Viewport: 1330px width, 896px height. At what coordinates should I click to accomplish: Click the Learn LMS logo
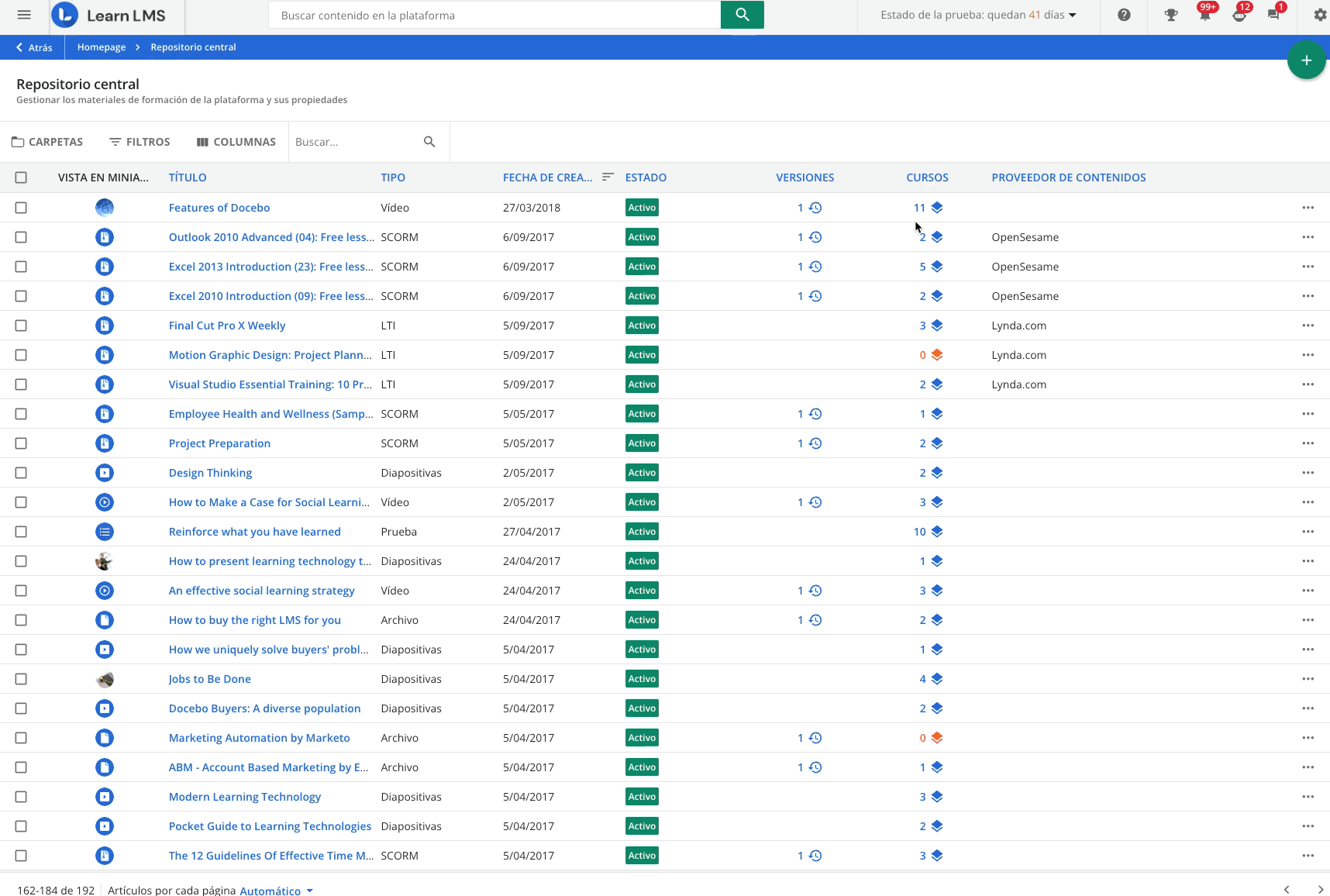109,16
